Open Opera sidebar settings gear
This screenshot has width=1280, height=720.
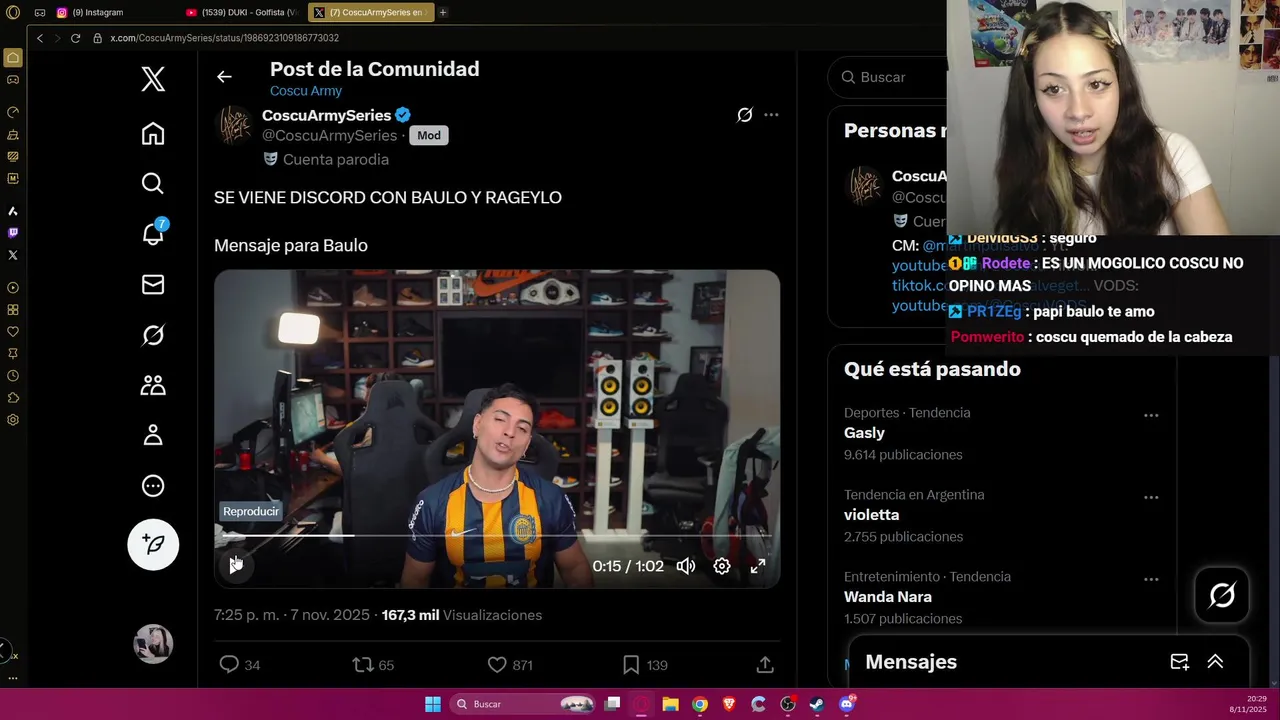click(13, 420)
